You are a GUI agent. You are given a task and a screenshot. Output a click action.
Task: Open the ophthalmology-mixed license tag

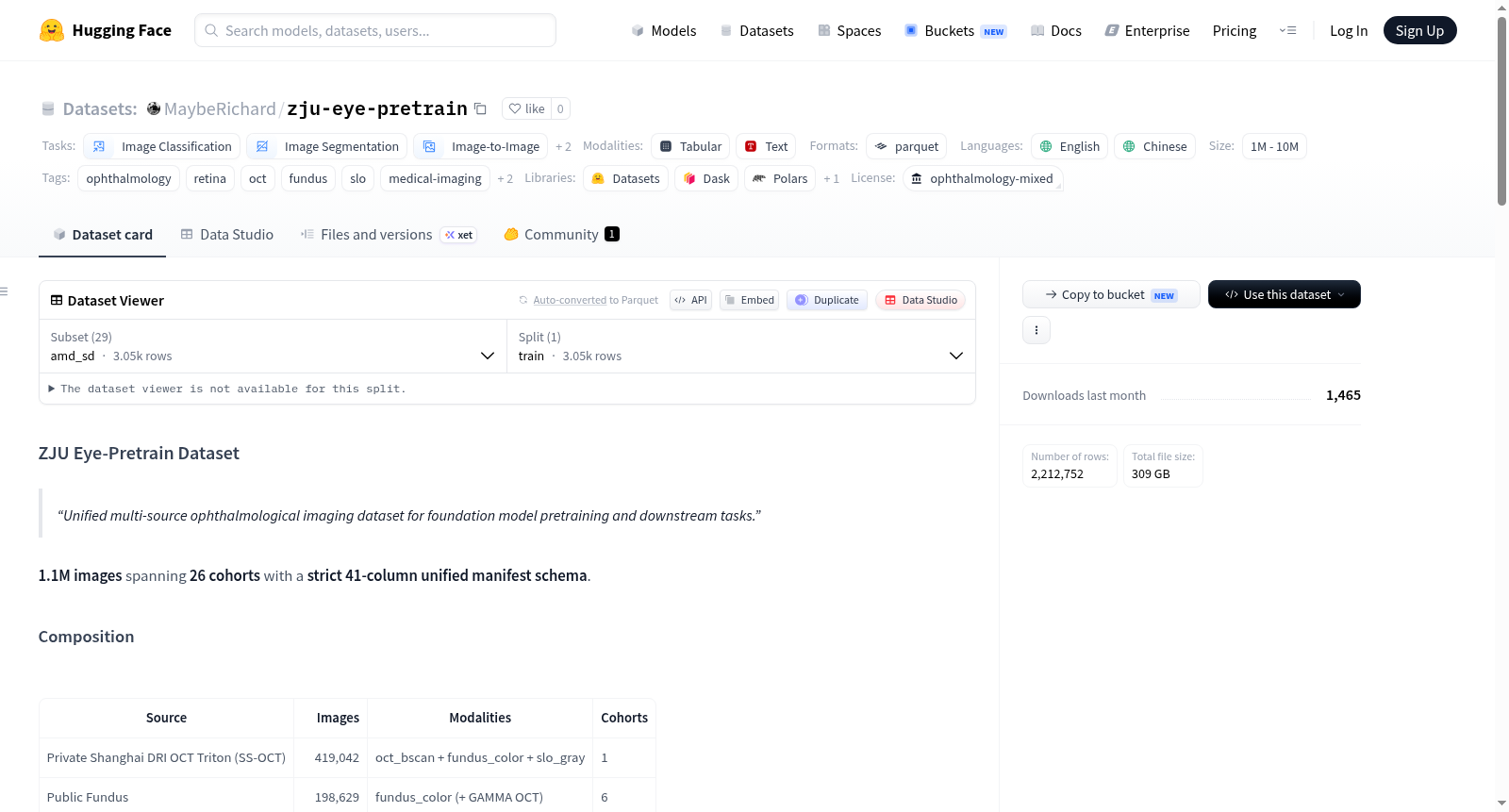coord(983,178)
